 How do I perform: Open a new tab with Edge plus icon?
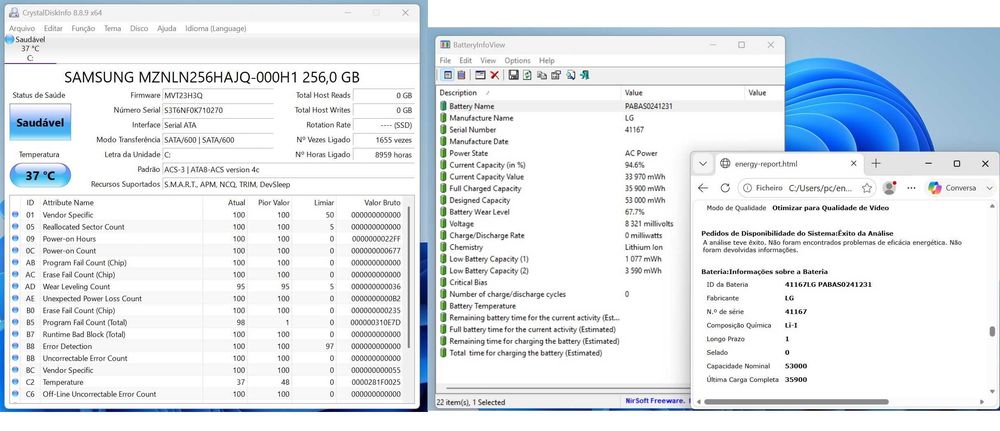tap(876, 164)
